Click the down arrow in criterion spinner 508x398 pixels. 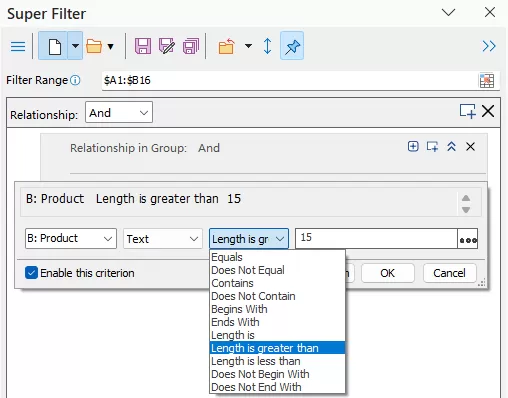(466, 210)
